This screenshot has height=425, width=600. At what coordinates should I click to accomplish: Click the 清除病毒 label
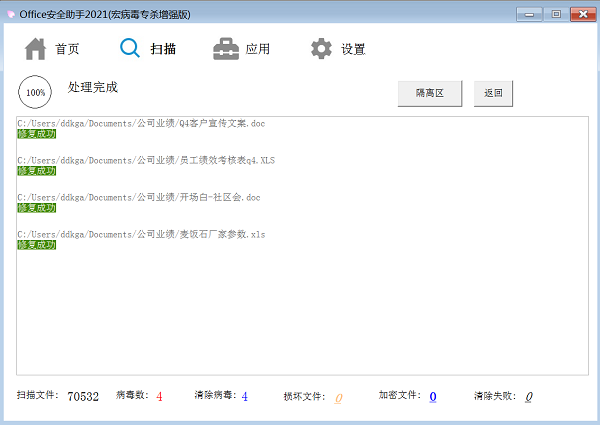tap(215, 395)
